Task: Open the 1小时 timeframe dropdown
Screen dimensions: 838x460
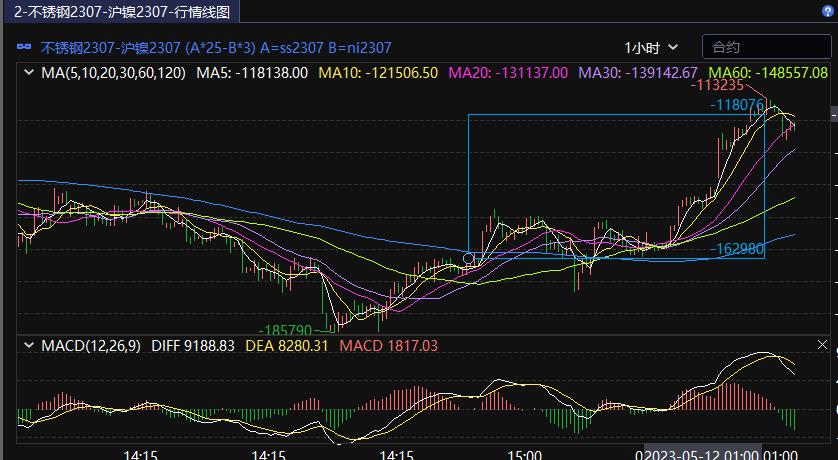Action: tap(651, 47)
